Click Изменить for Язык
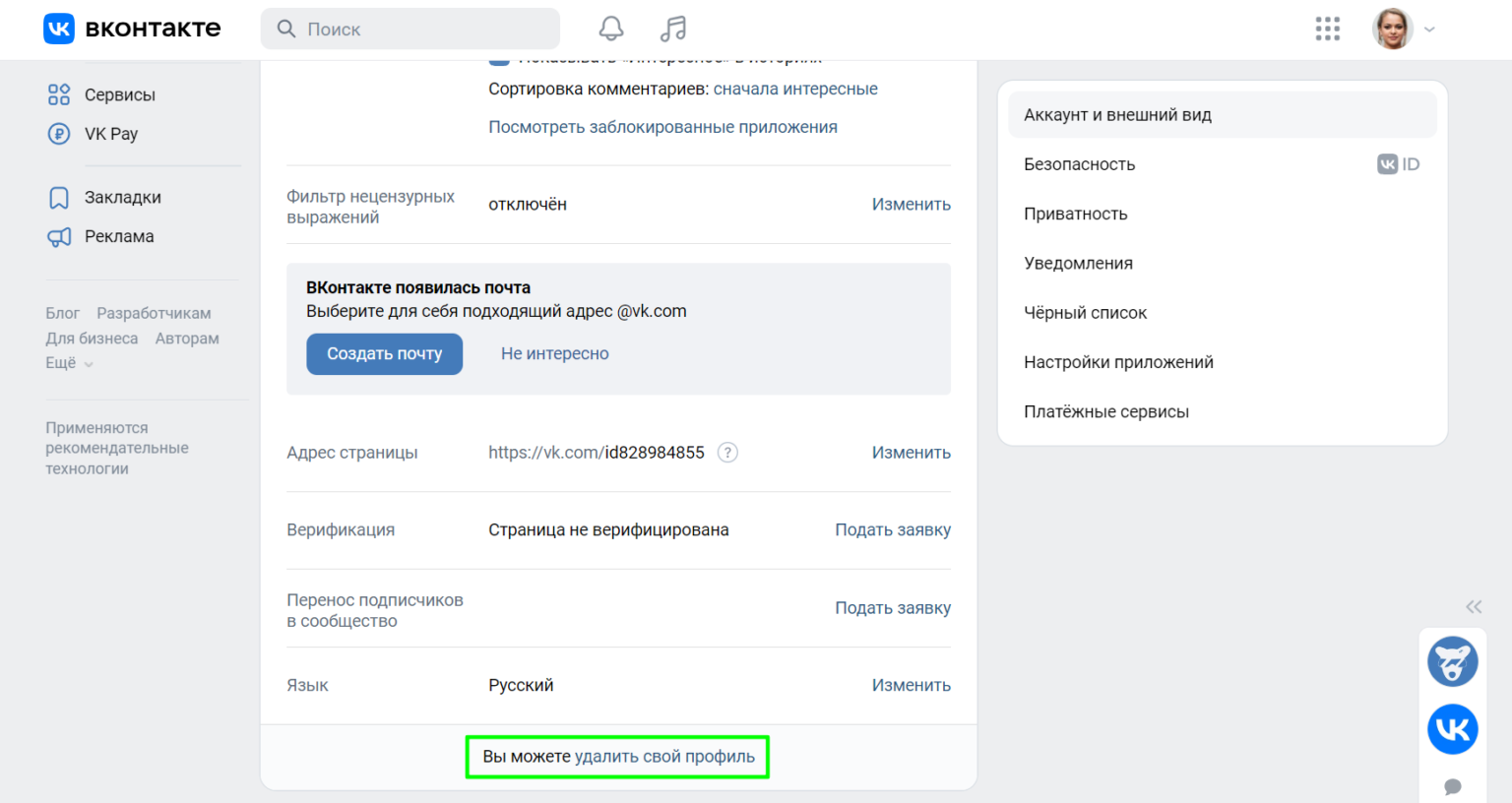 coord(911,685)
